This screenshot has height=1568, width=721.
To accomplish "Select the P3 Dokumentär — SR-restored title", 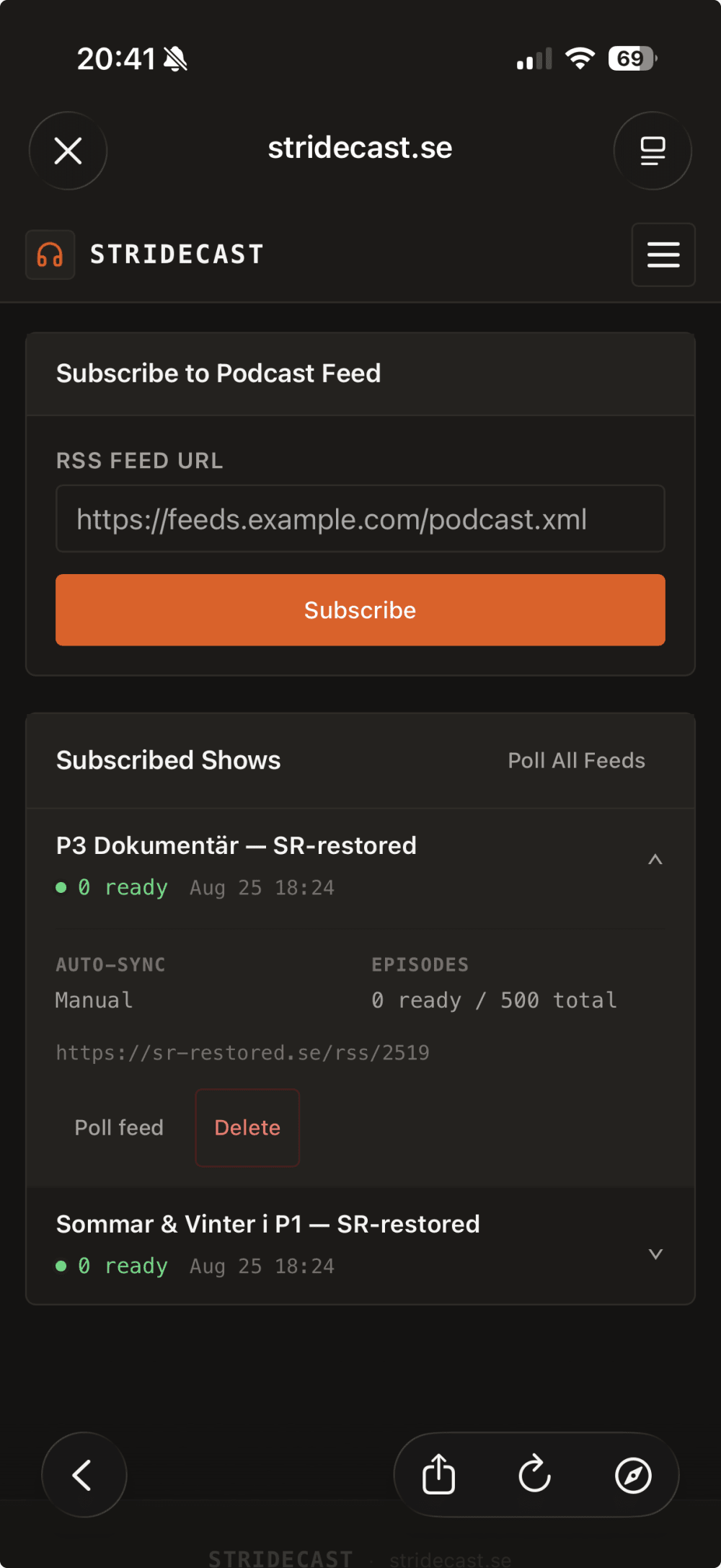I will (236, 845).
